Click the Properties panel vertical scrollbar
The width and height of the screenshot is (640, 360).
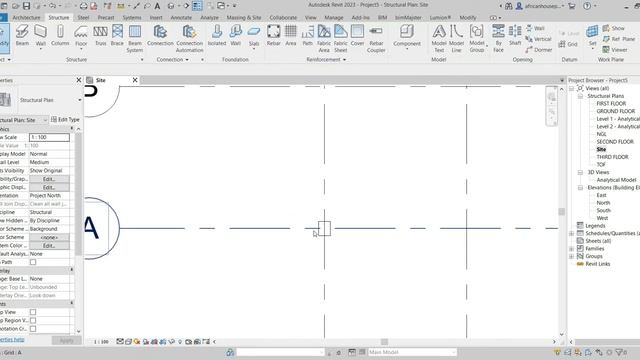coord(78,194)
